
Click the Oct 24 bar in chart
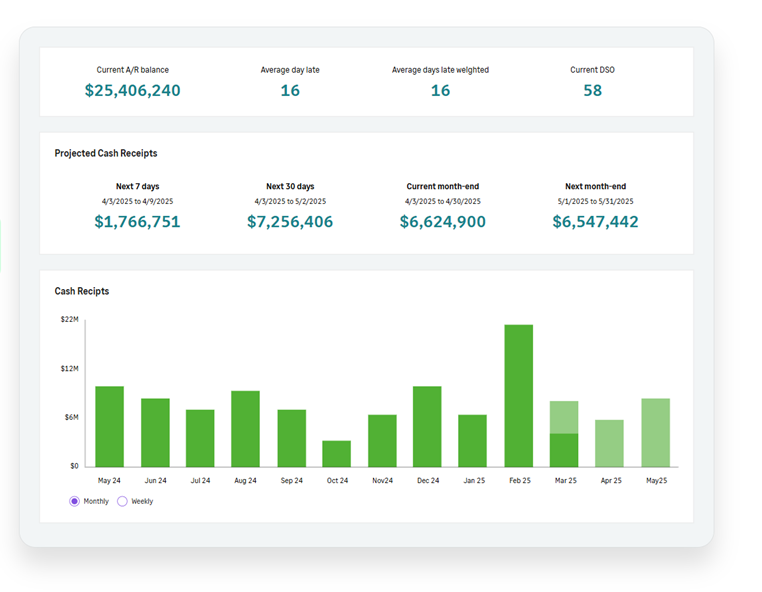coord(337,453)
